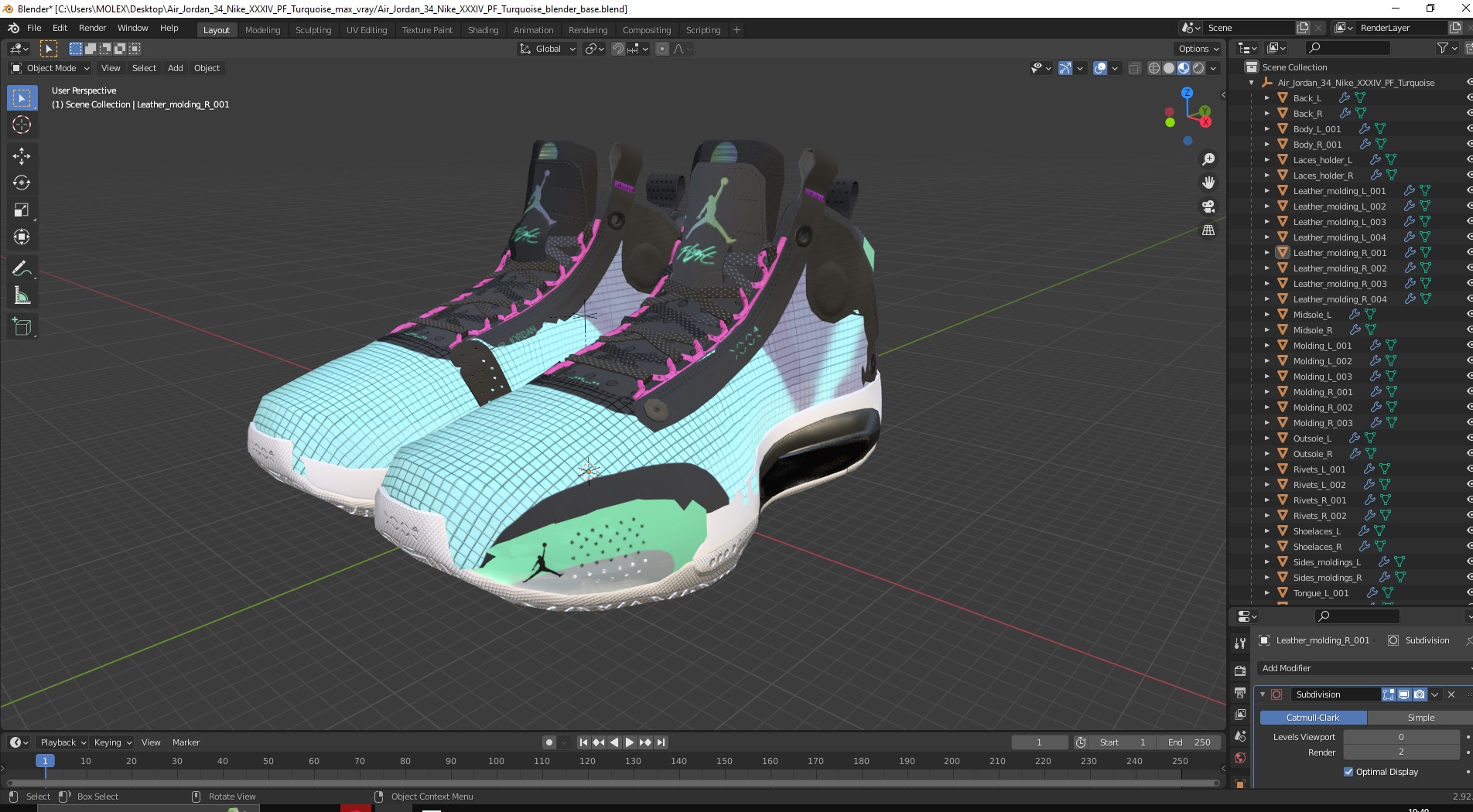1473x812 pixels.
Task: Select Outsole_R in the outliner
Action: (1312, 454)
